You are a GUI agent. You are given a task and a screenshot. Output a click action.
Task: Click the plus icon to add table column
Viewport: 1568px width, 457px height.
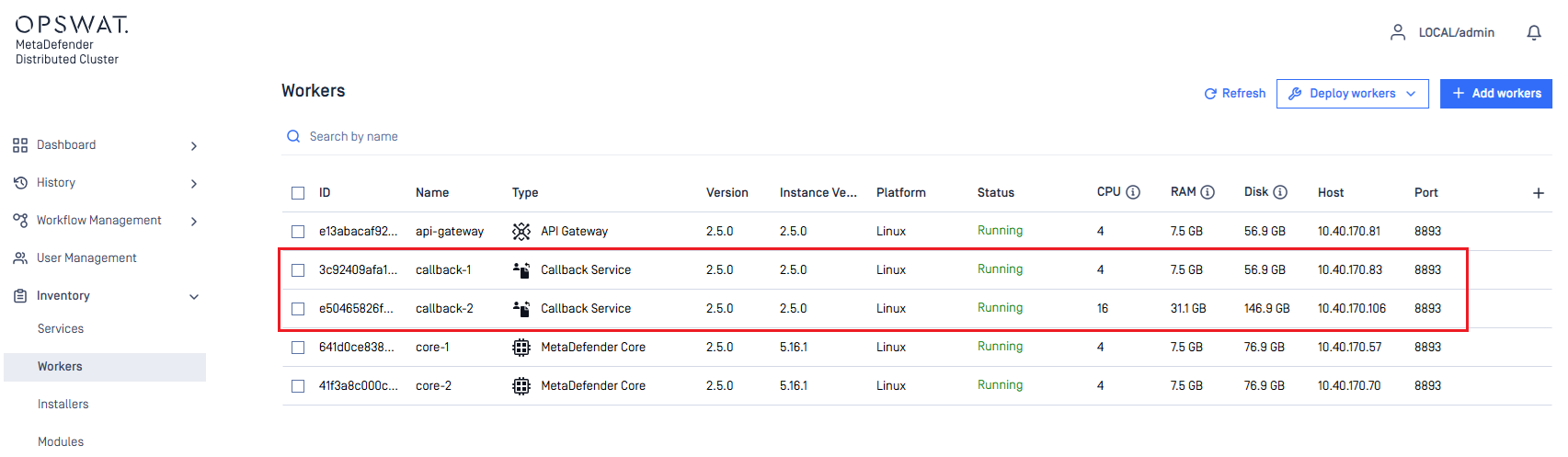[x=1538, y=193]
